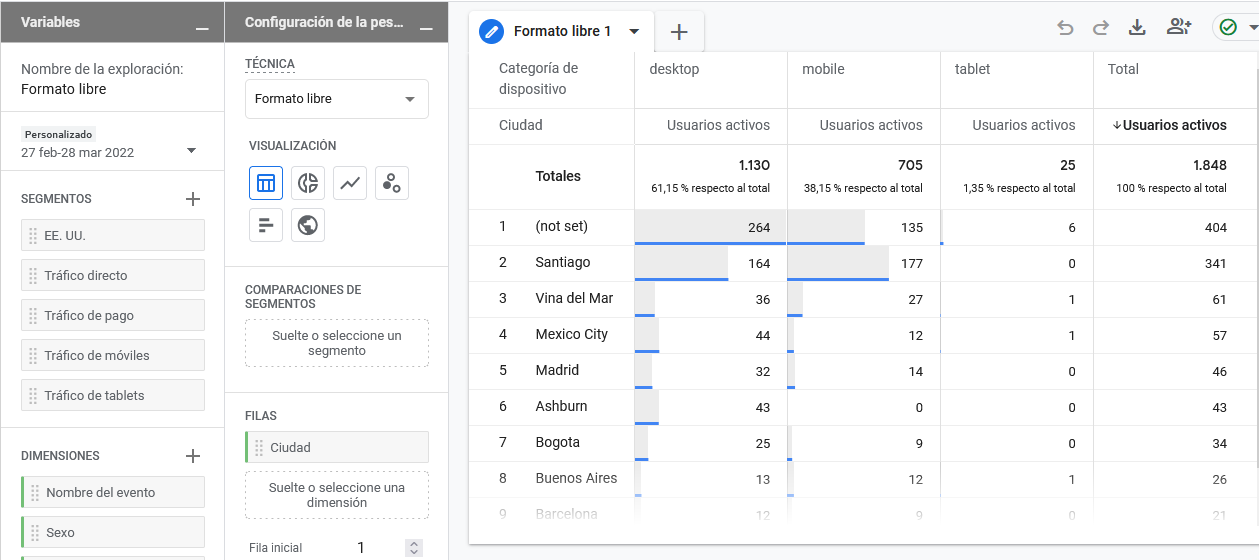Click mobile total value 705
Viewport: 1259px width, 560px height.
coord(910,165)
